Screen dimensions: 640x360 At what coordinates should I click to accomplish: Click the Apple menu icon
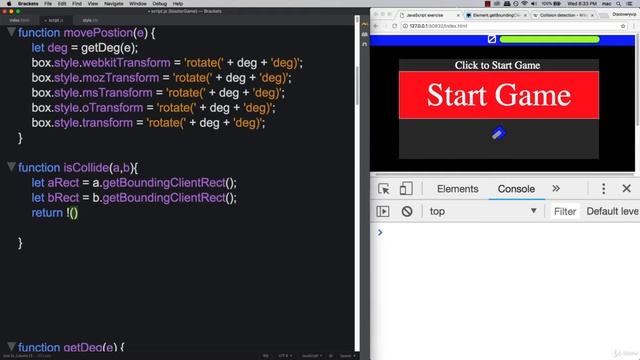click(9, 4)
